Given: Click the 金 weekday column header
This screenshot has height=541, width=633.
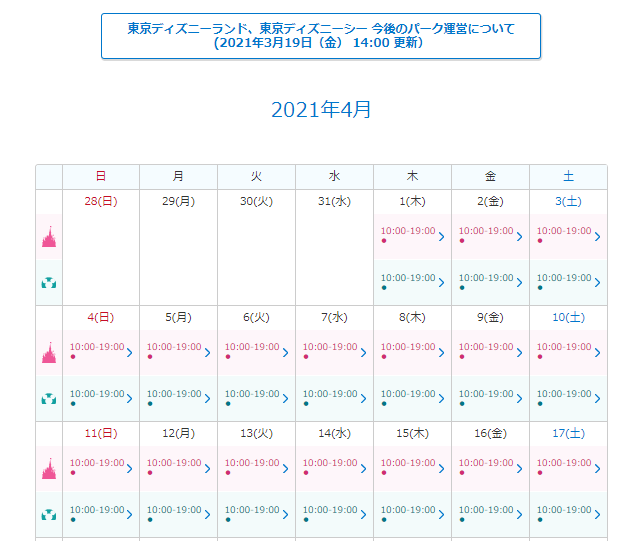Looking at the screenshot, I should pyautogui.click(x=490, y=176).
